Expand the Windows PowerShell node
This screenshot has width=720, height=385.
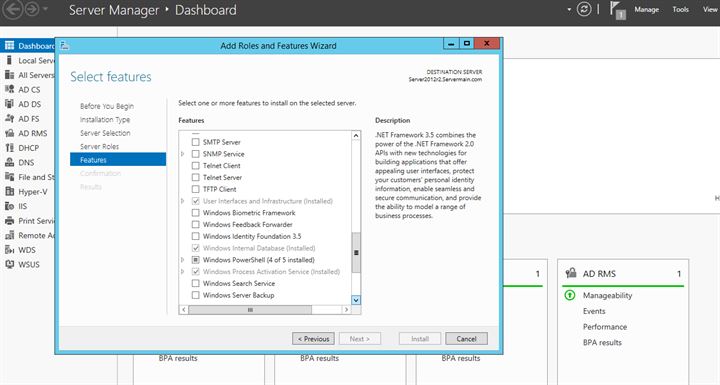pos(183,260)
